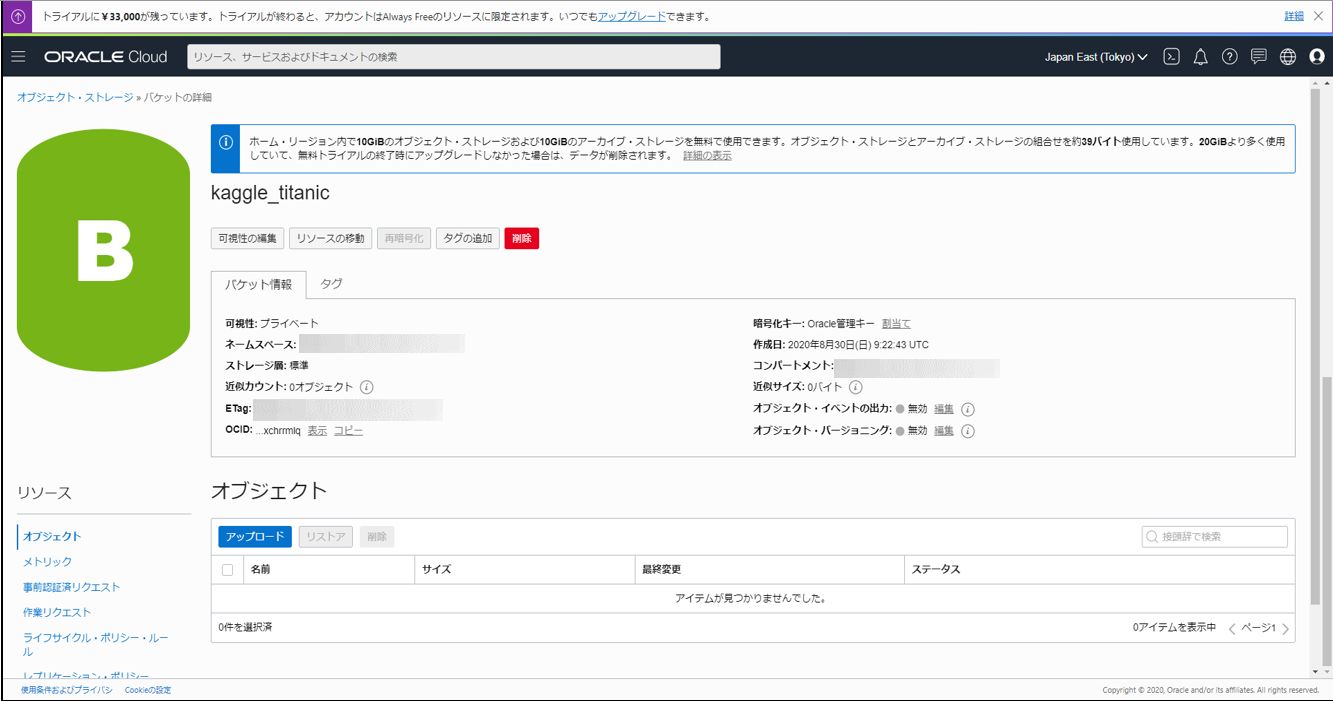Tick the select-all checkbox in objects table
The image size is (1333, 701).
pos(227,570)
